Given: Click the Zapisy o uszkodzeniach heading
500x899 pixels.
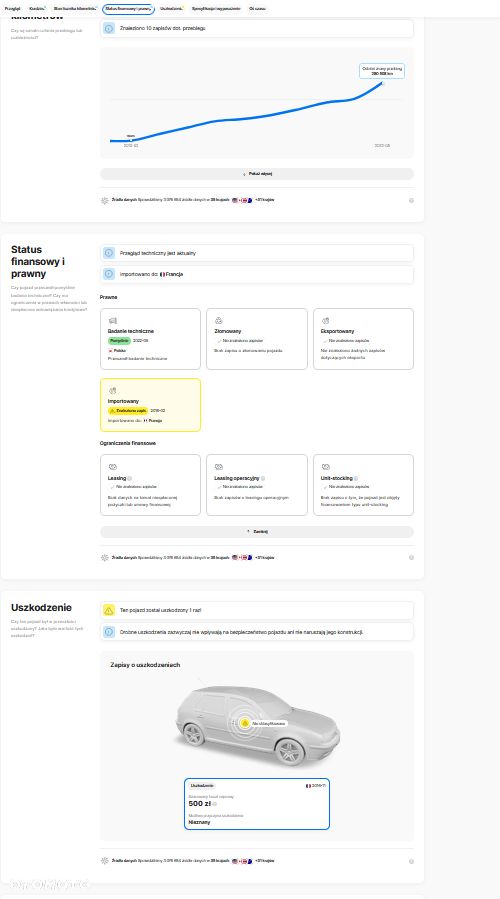Looking at the screenshot, I should (145, 665).
